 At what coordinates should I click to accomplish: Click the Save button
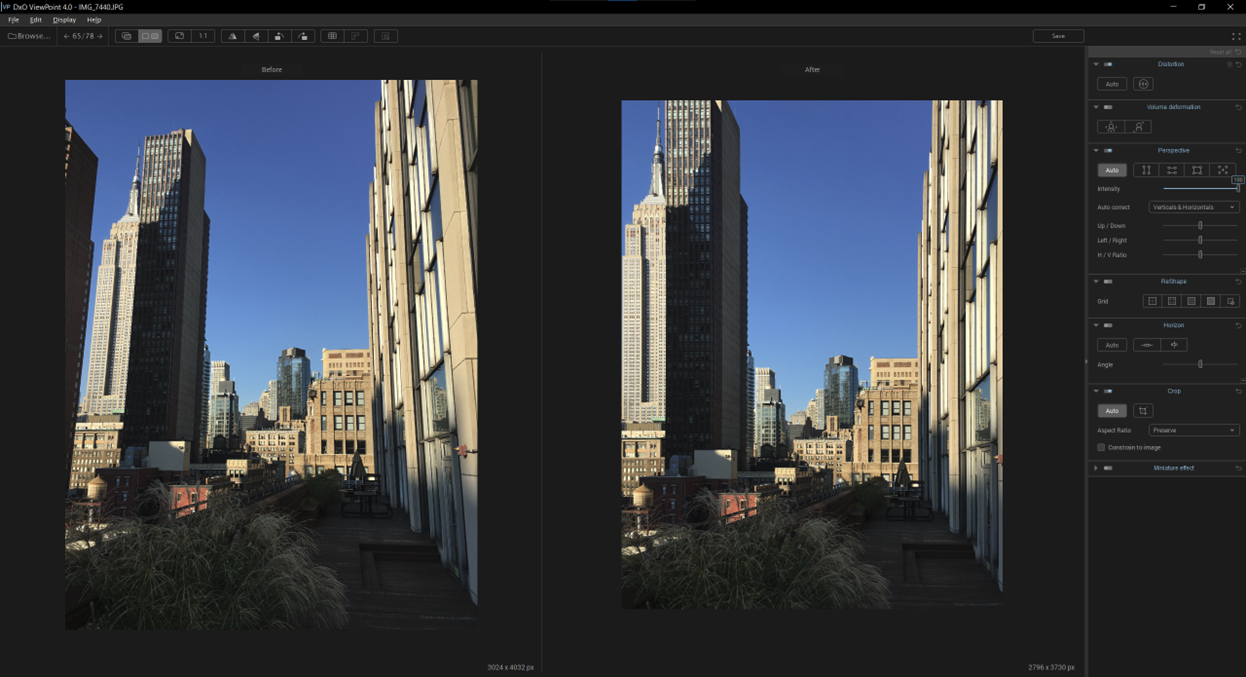point(1058,36)
